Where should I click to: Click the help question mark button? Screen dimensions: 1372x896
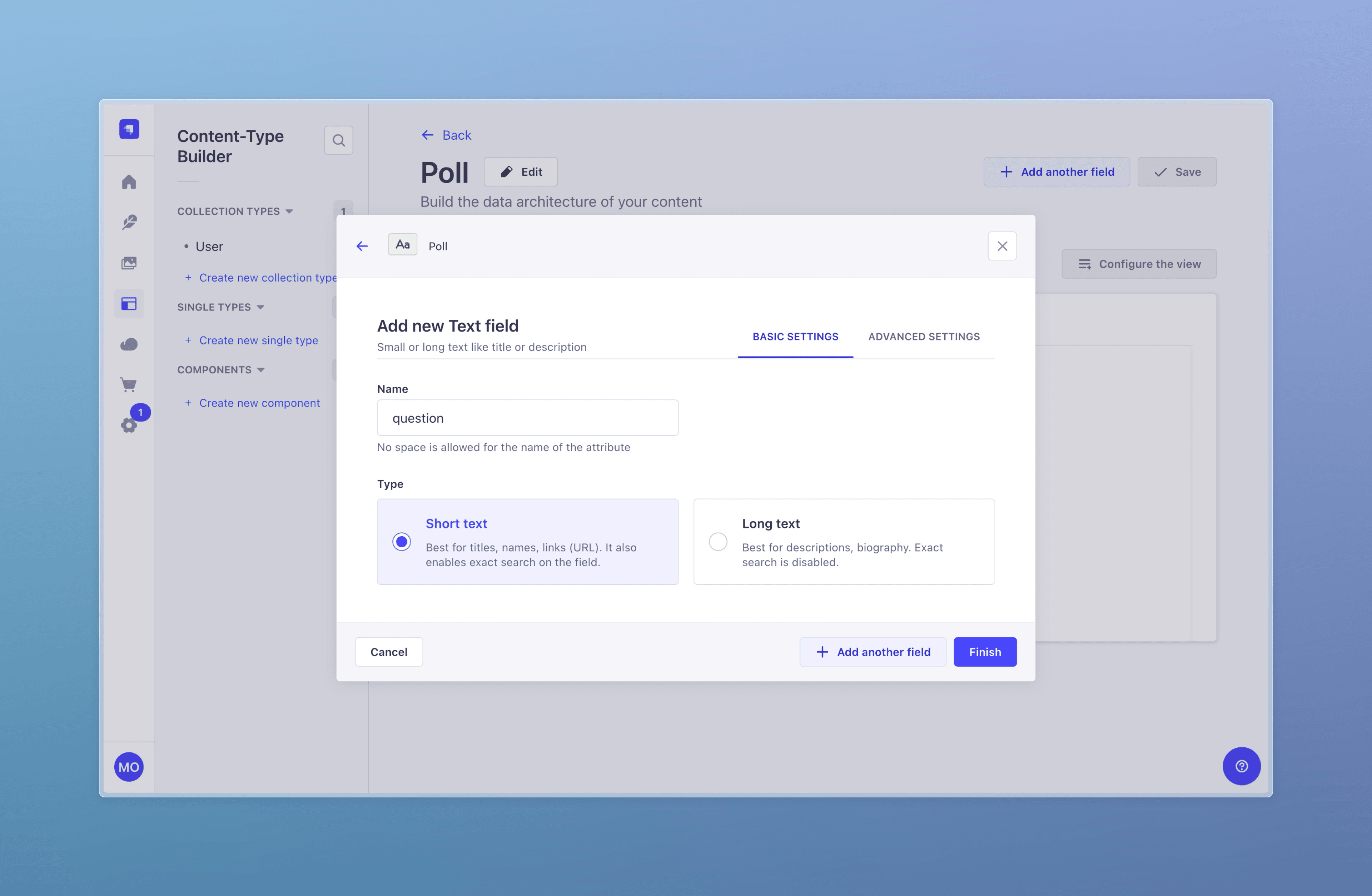tap(1241, 766)
